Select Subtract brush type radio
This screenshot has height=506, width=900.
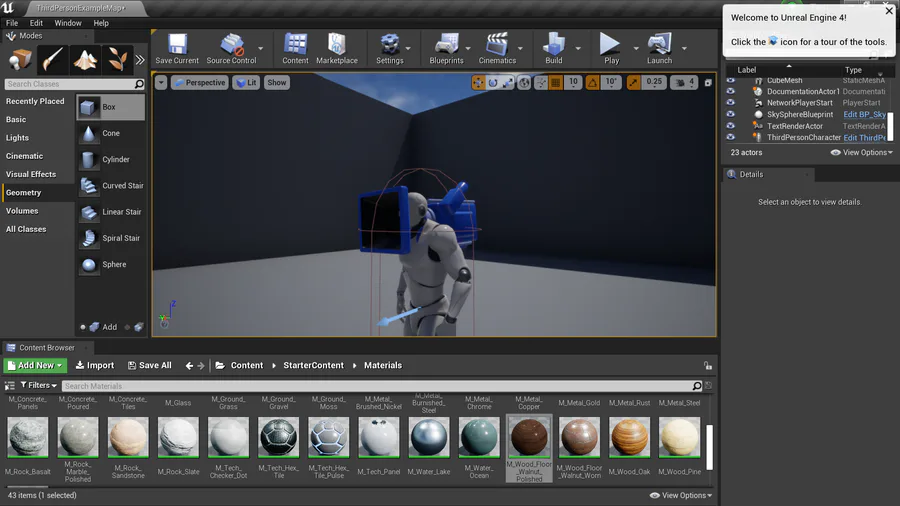click(x=127, y=327)
